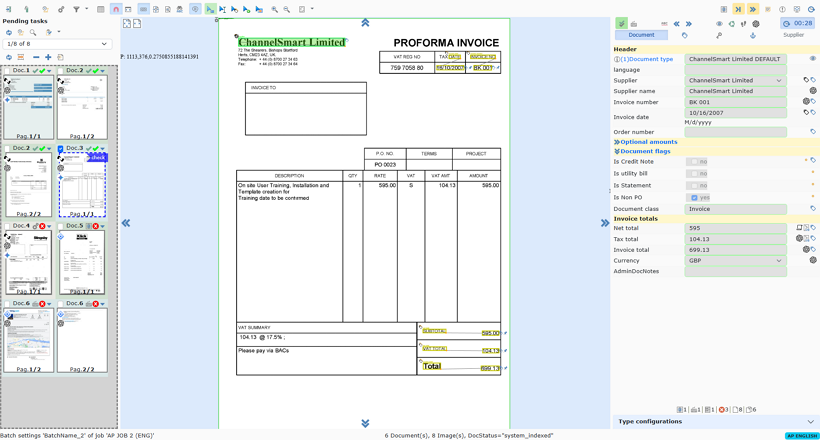Screen dimensions: 820x440
Task: Toggle the Is Statement switch
Action: pos(697,186)
